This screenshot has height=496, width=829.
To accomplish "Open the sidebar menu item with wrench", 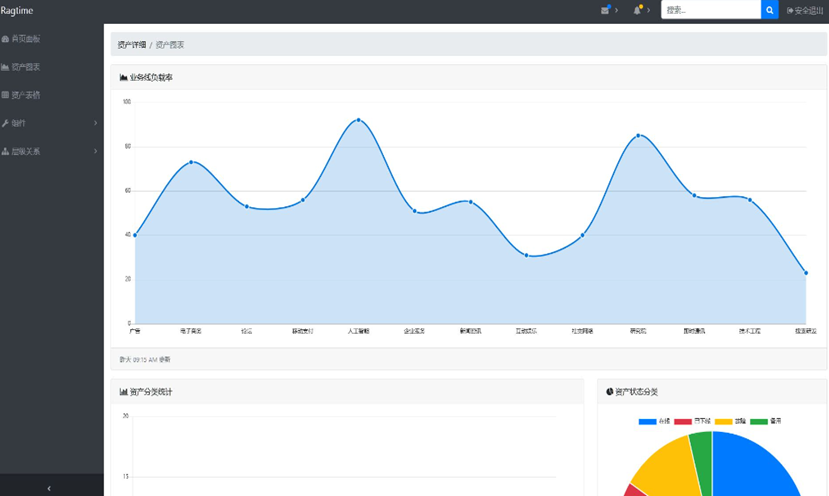I will pyautogui.click(x=52, y=123).
